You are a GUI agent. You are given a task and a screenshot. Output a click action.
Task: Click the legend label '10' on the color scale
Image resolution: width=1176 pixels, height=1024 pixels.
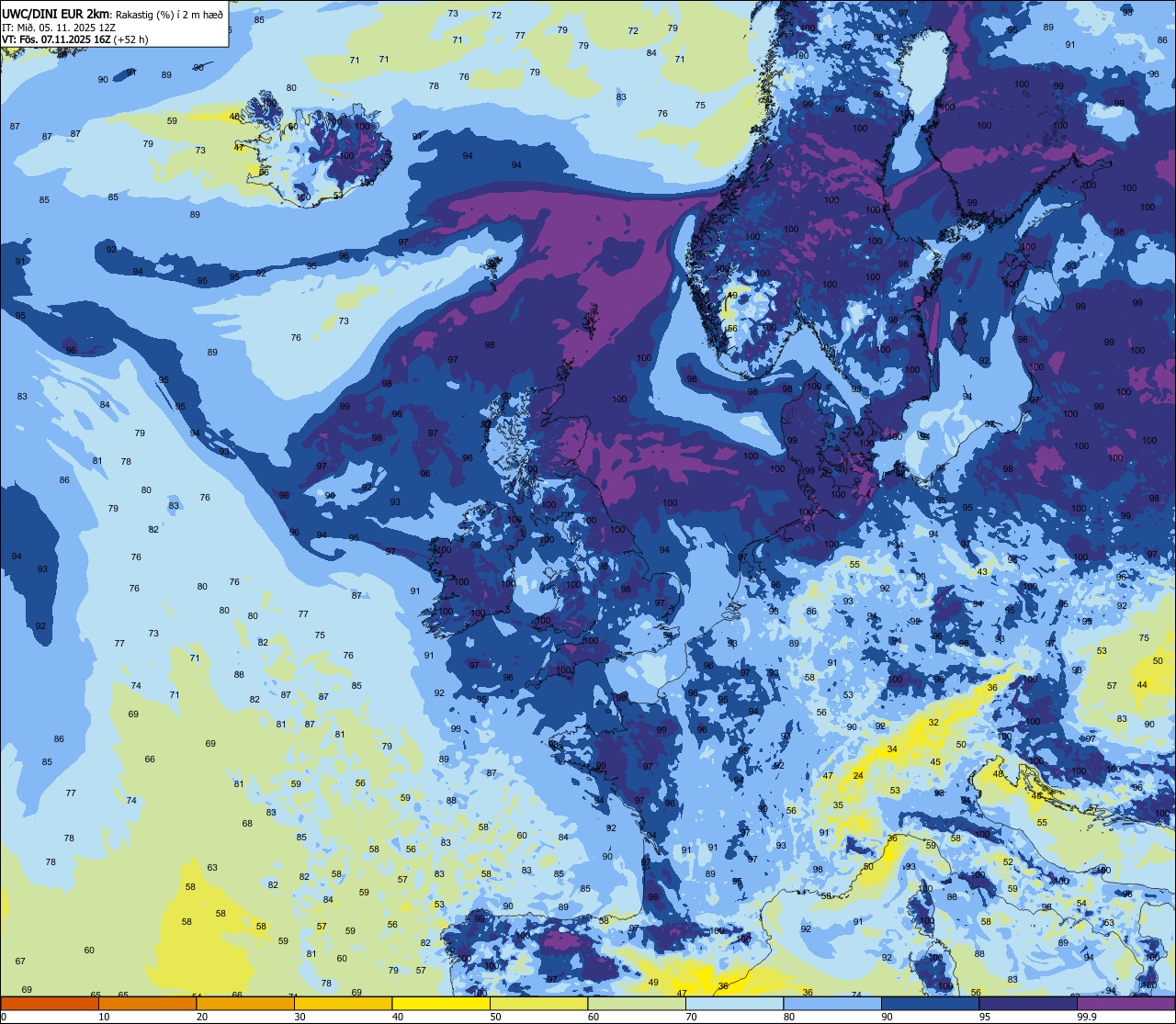104,1017
